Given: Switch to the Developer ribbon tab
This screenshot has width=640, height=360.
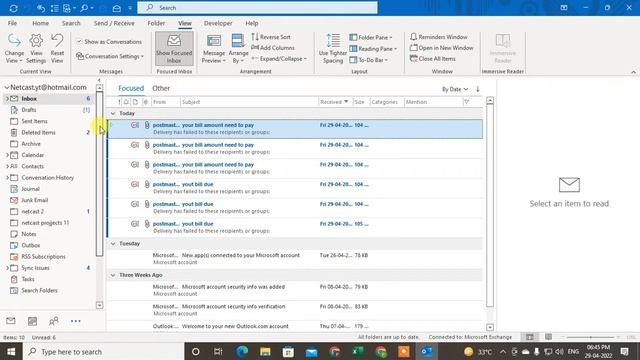Looking at the screenshot, I should tap(218, 23).
